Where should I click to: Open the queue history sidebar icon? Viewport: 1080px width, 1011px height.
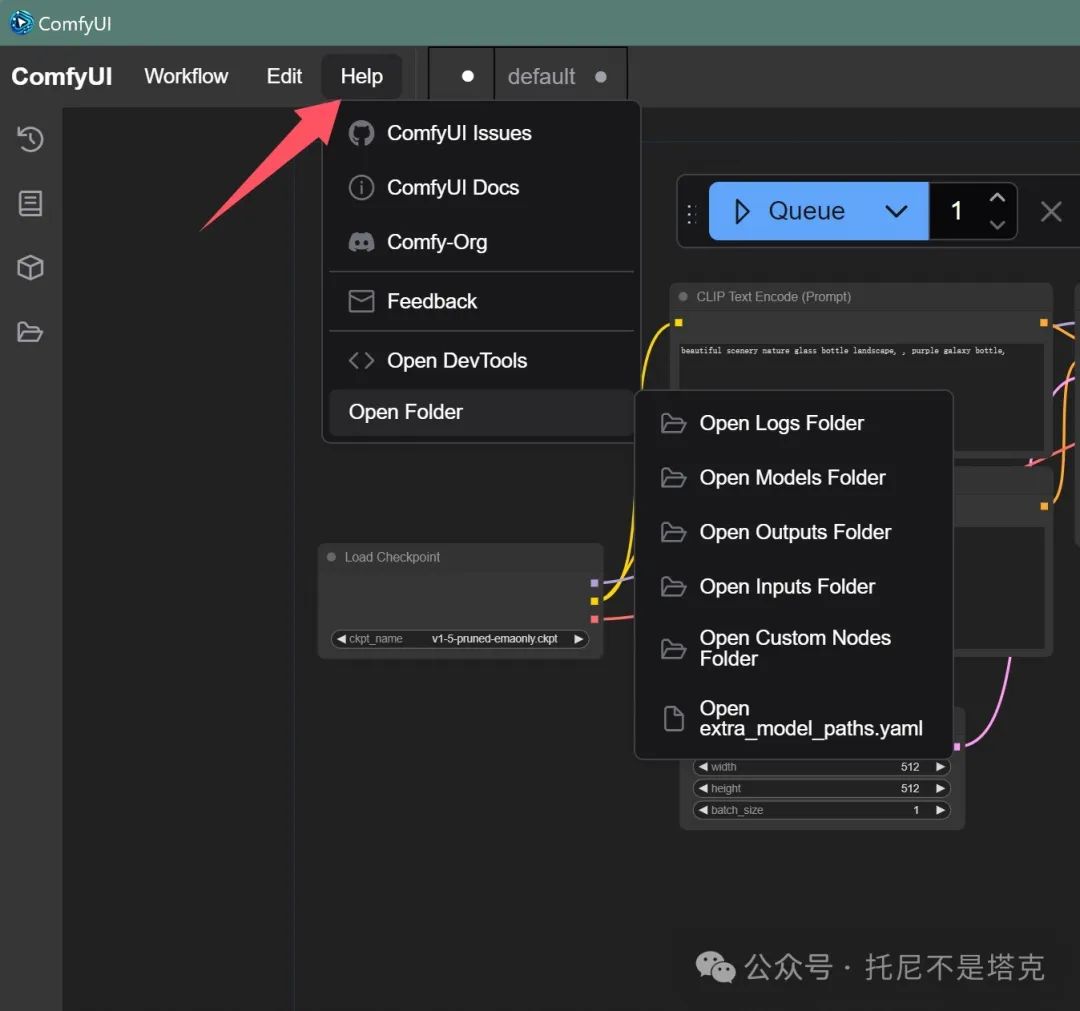click(30, 139)
